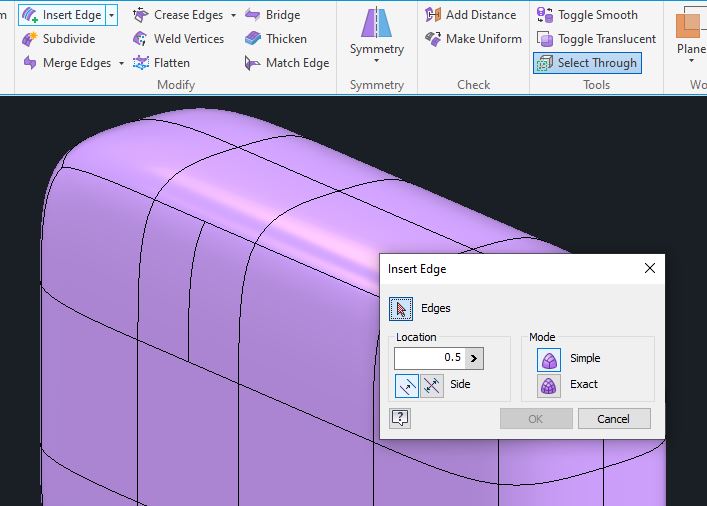Open the Modify panel label
This screenshot has width=707, height=506.
(176, 85)
